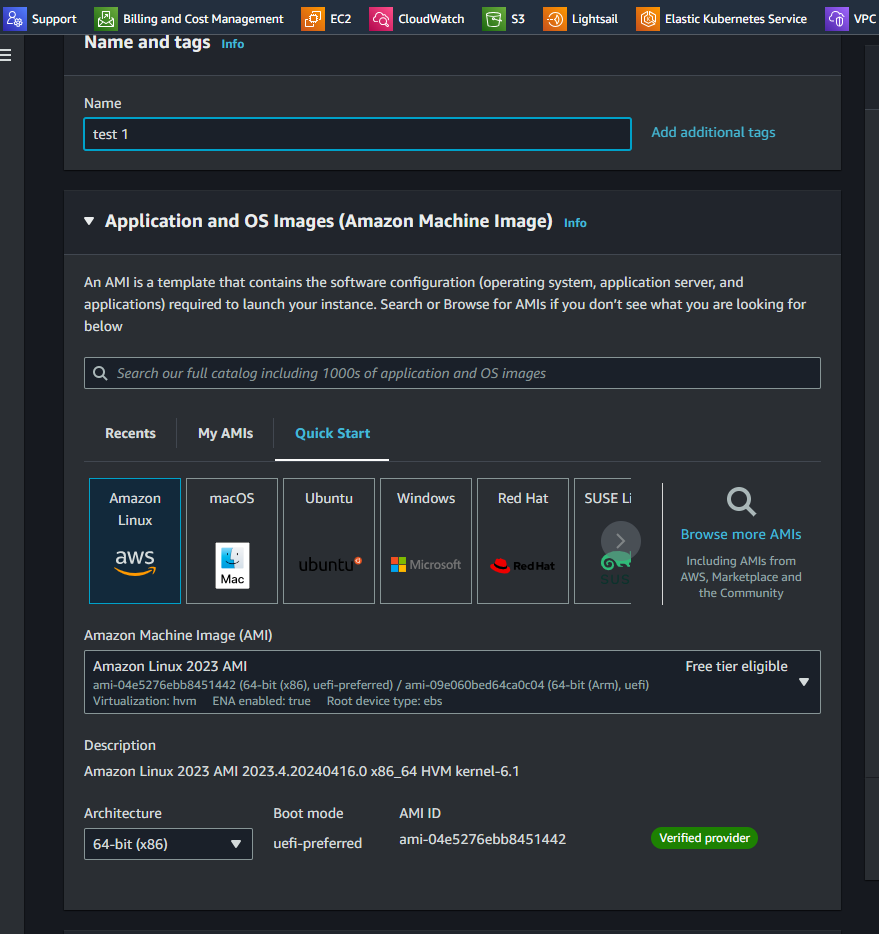This screenshot has width=879, height=934.
Task: Click the Free tier eligible label
Action: 736,666
